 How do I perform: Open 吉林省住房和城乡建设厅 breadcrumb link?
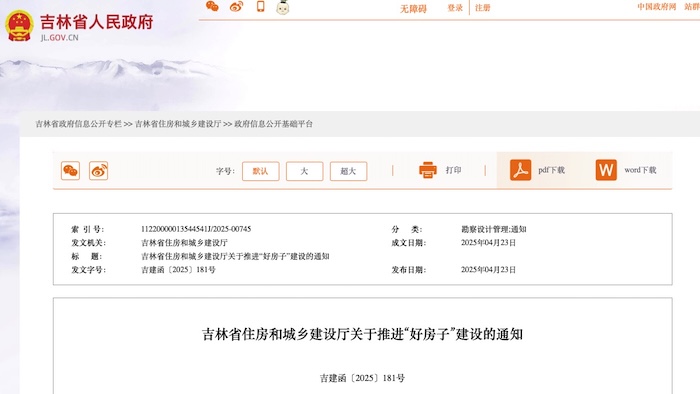pyautogui.click(x=178, y=124)
